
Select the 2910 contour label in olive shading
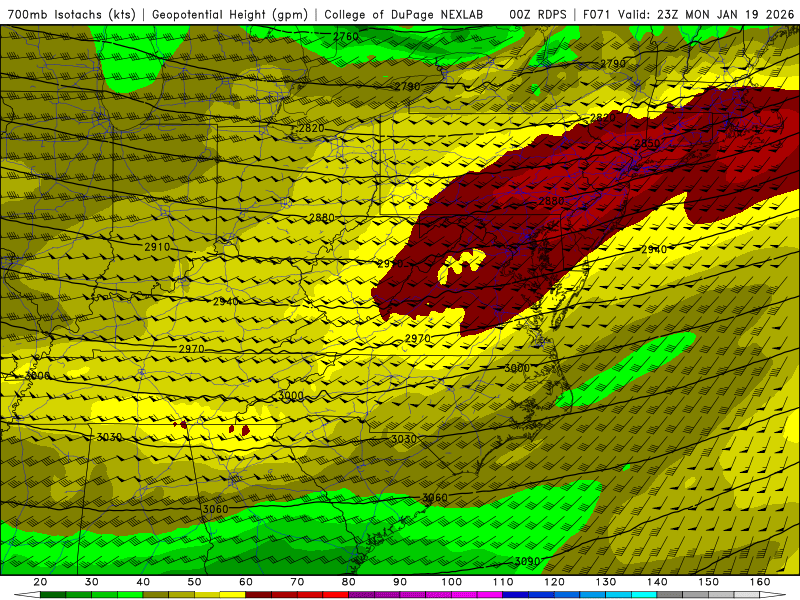click(x=157, y=247)
